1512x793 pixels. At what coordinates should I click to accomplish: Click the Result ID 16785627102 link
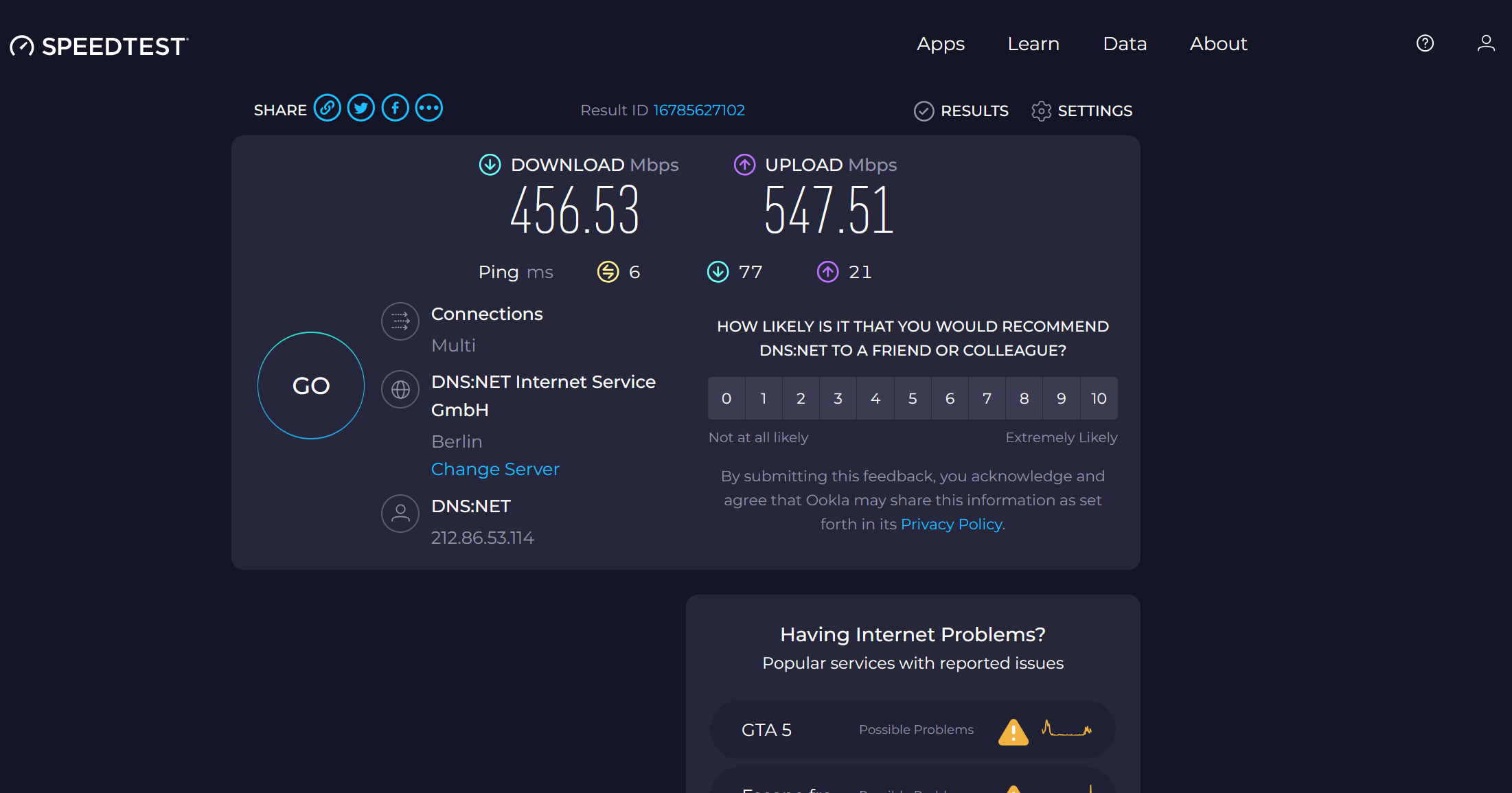699,110
